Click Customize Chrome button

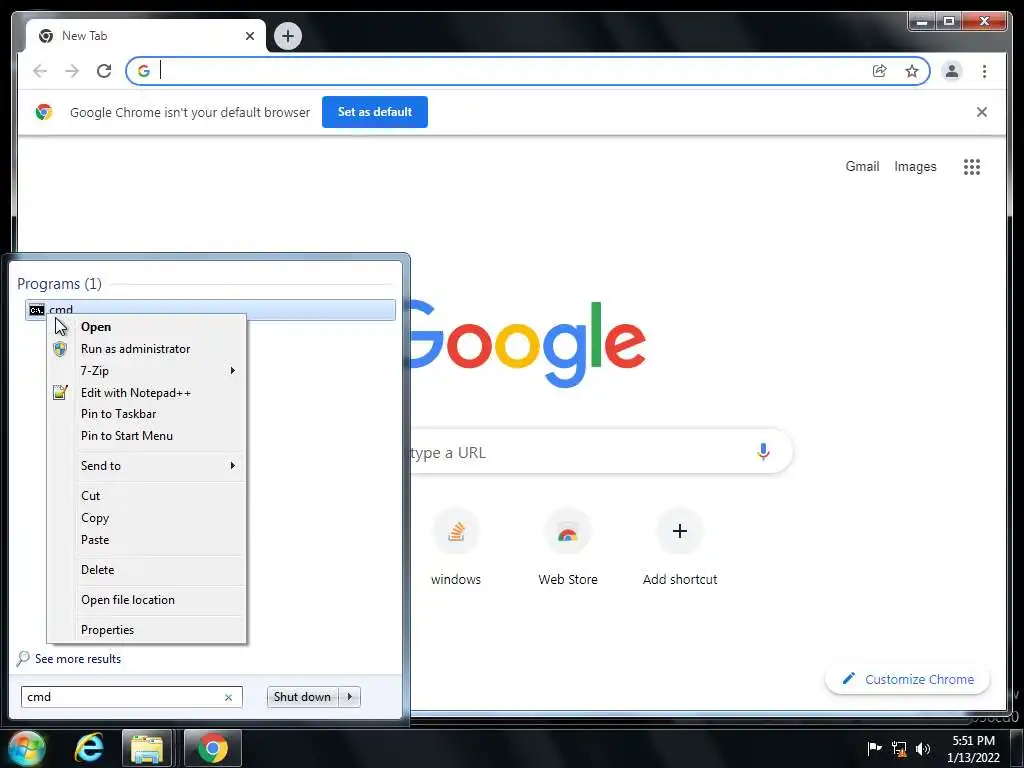[908, 679]
